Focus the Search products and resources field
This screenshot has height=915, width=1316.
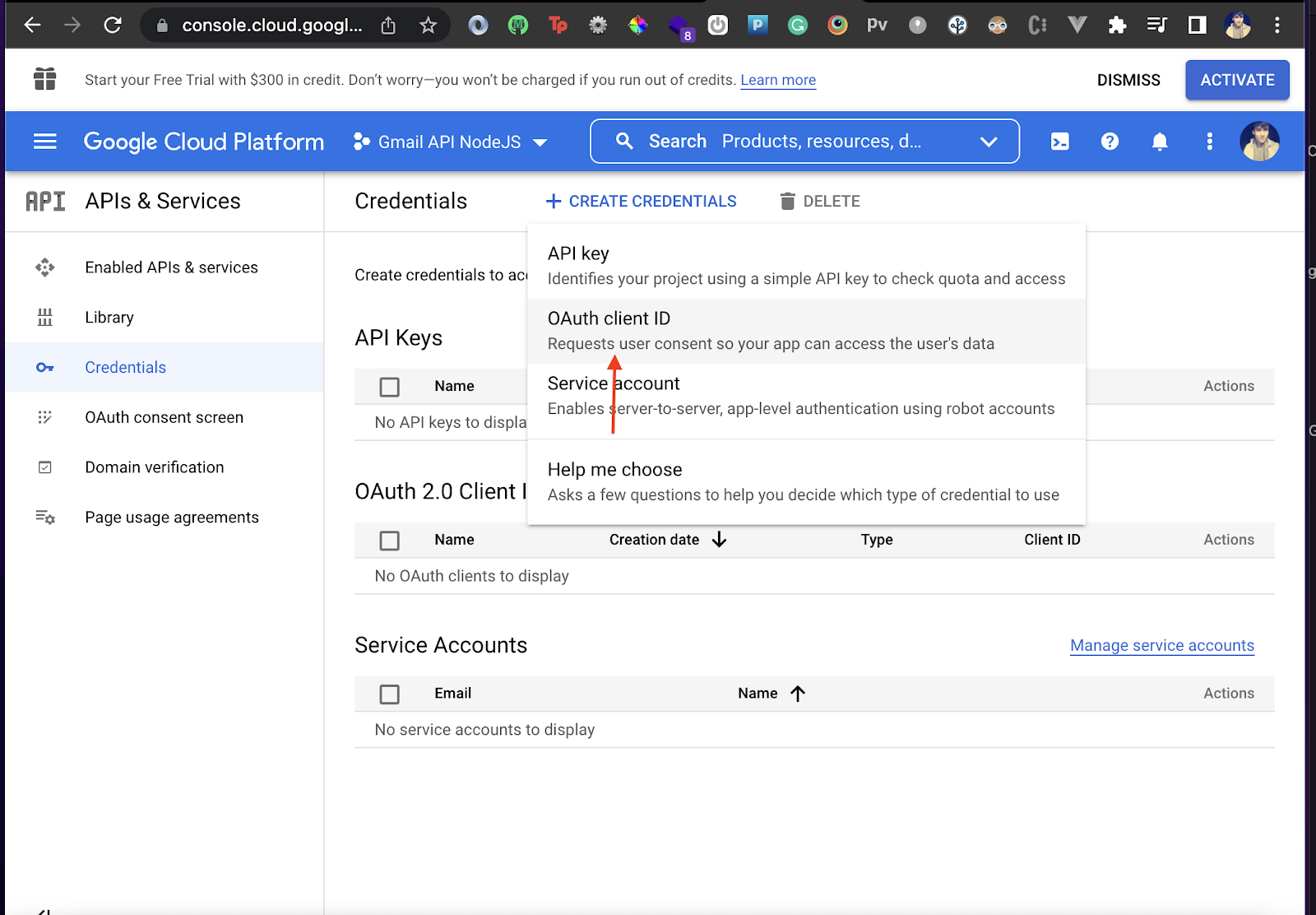[806, 142]
